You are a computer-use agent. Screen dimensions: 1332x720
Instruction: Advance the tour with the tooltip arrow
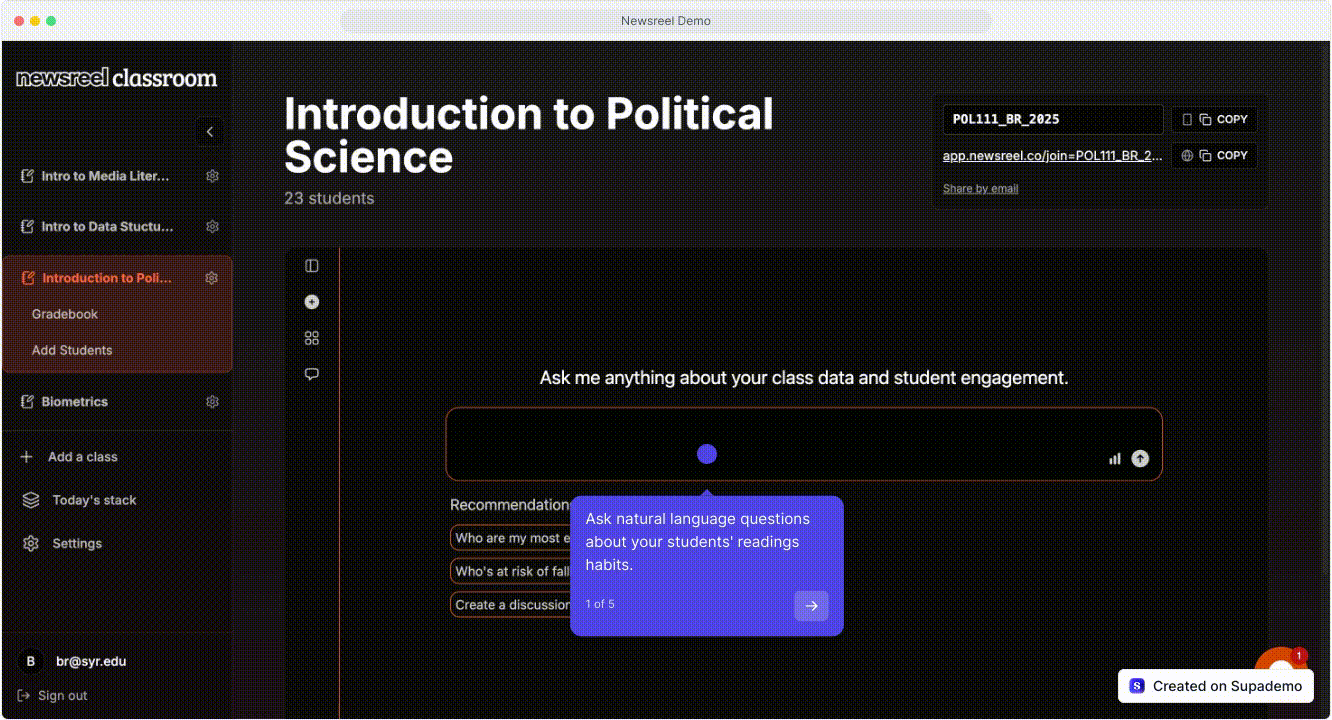click(x=811, y=604)
